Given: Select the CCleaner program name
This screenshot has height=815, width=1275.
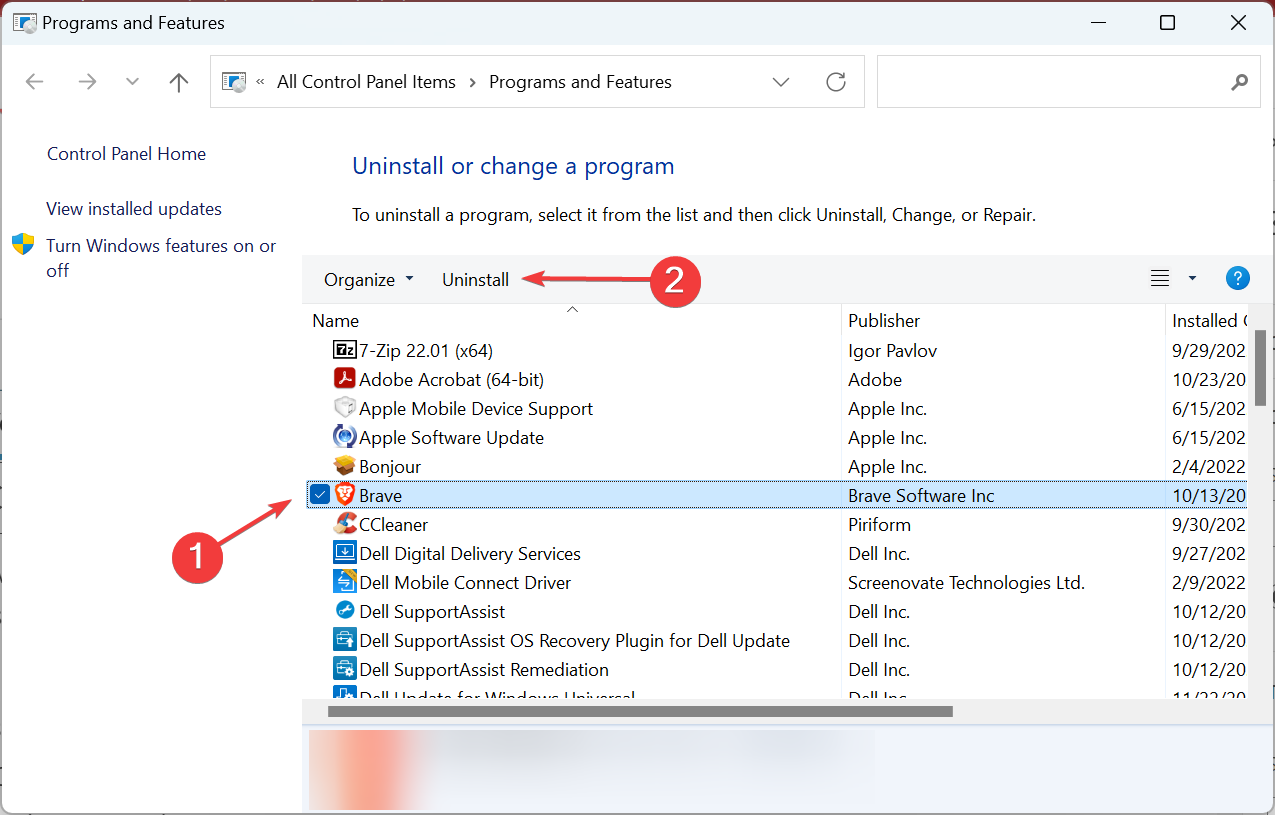Looking at the screenshot, I should click(x=394, y=525).
